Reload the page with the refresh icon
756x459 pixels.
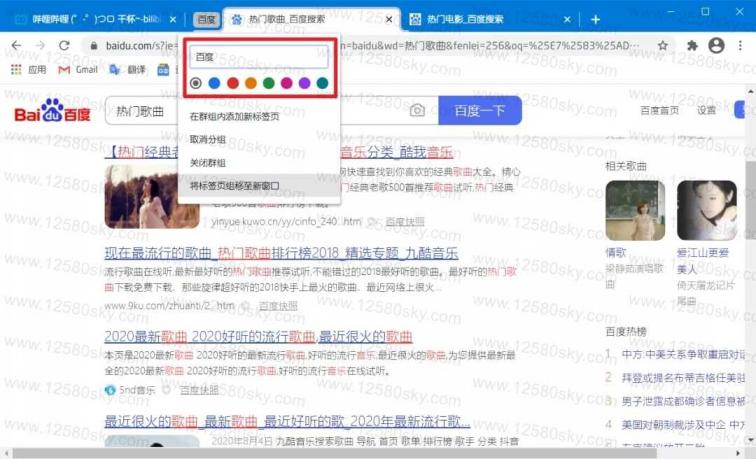[x=64, y=45]
